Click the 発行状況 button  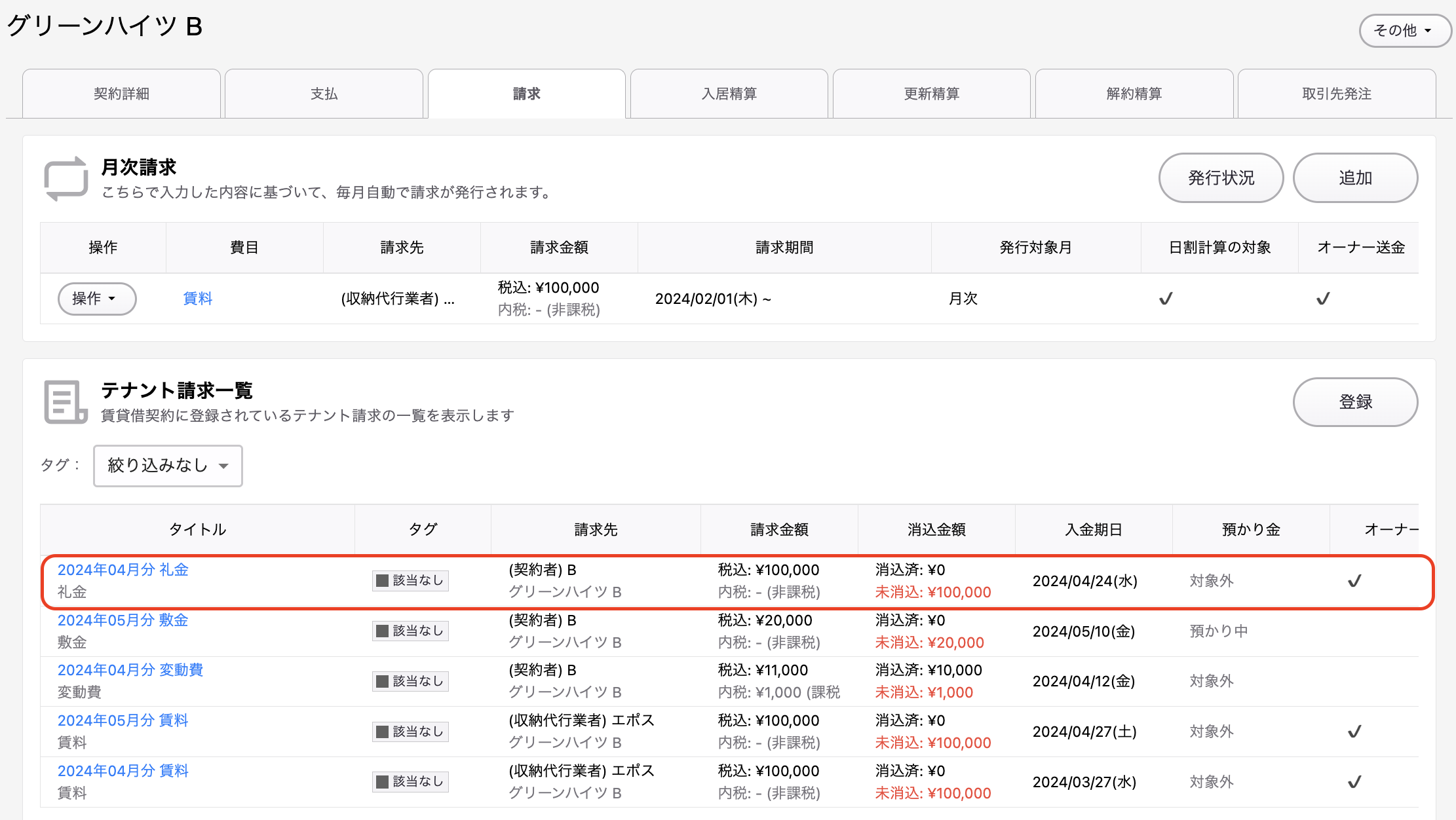1221,178
